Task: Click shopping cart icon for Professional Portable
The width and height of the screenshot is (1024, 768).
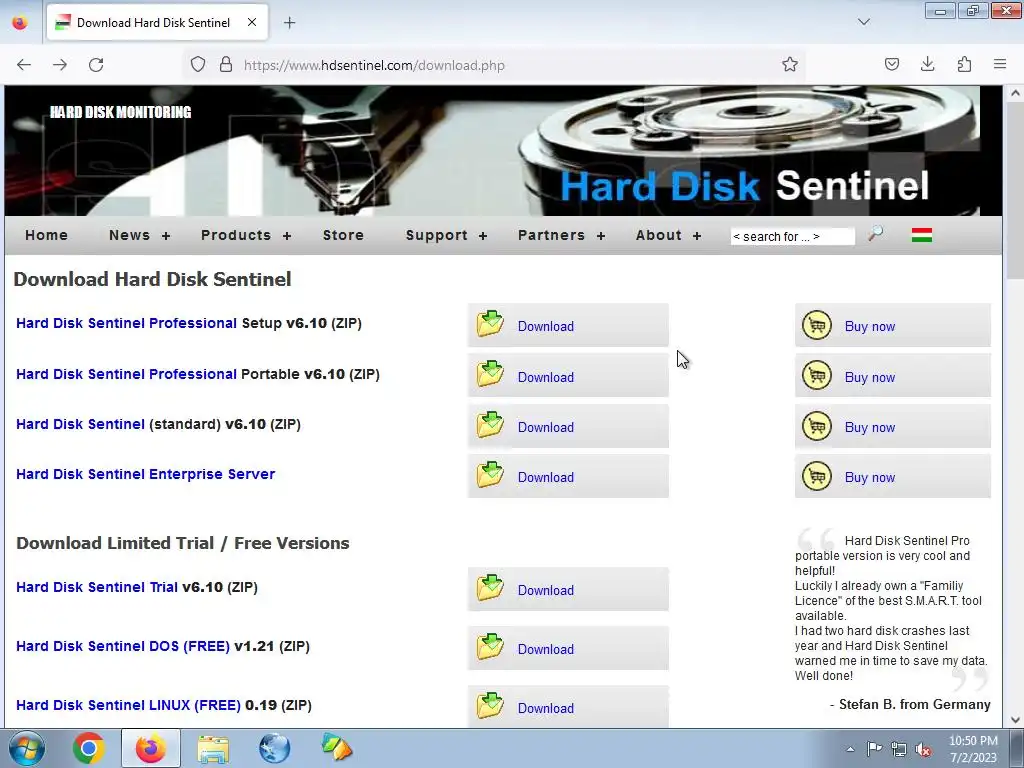Action: pos(816,376)
